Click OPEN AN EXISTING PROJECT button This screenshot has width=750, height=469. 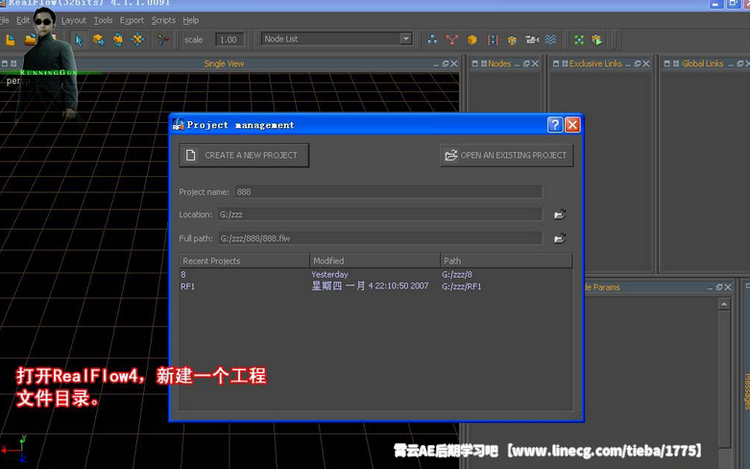[507, 155]
